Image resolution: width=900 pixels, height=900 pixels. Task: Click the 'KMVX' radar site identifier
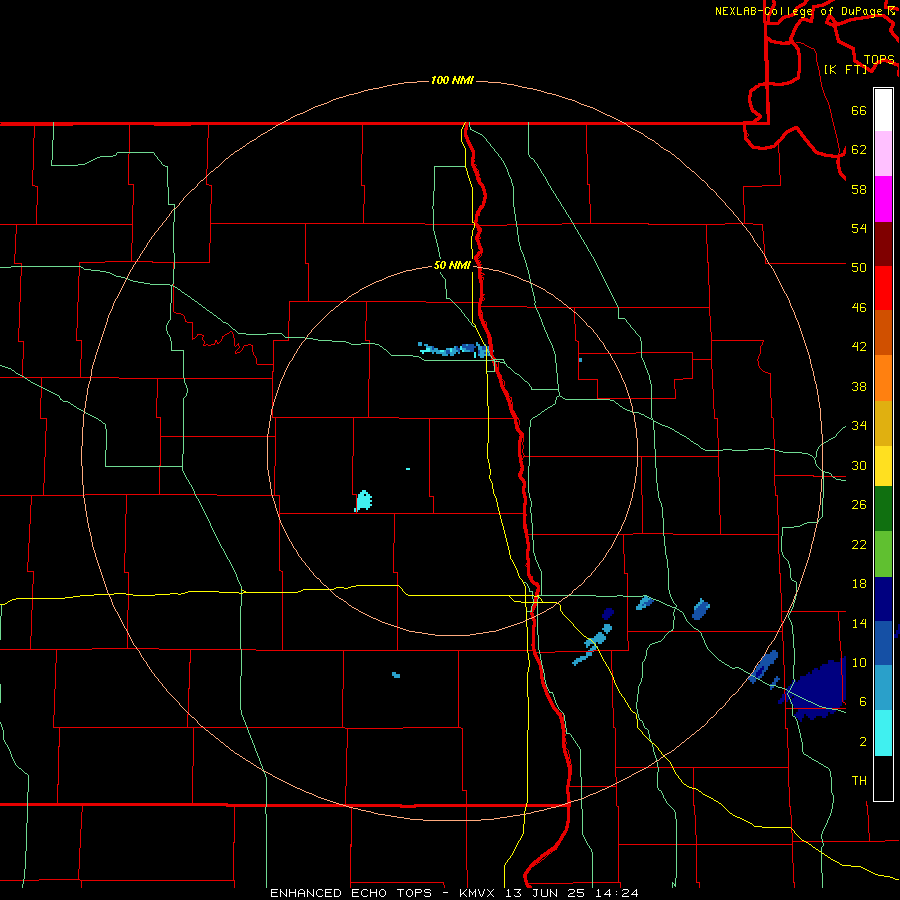[476, 893]
